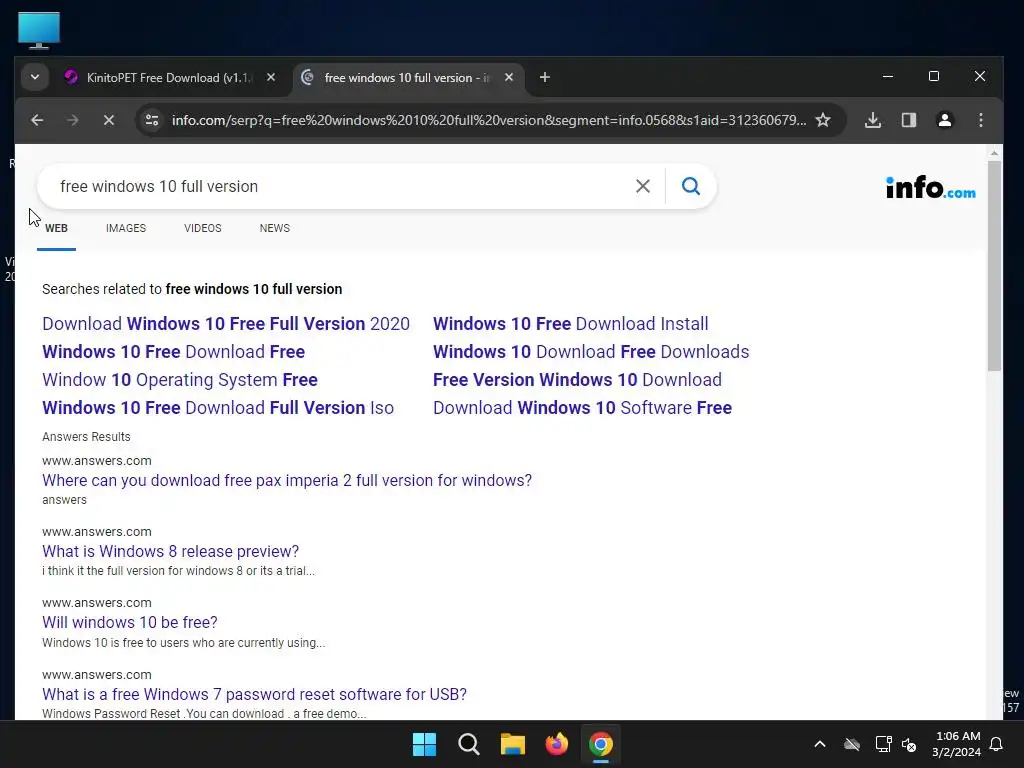
Task: Clear the search query with the X
Action: tap(643, 186)
